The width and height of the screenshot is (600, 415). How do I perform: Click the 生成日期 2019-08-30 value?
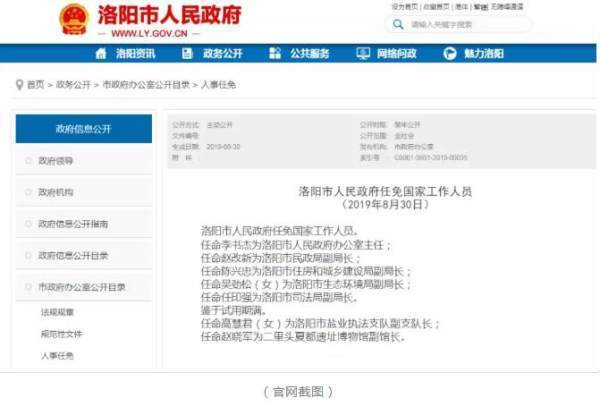223,147
